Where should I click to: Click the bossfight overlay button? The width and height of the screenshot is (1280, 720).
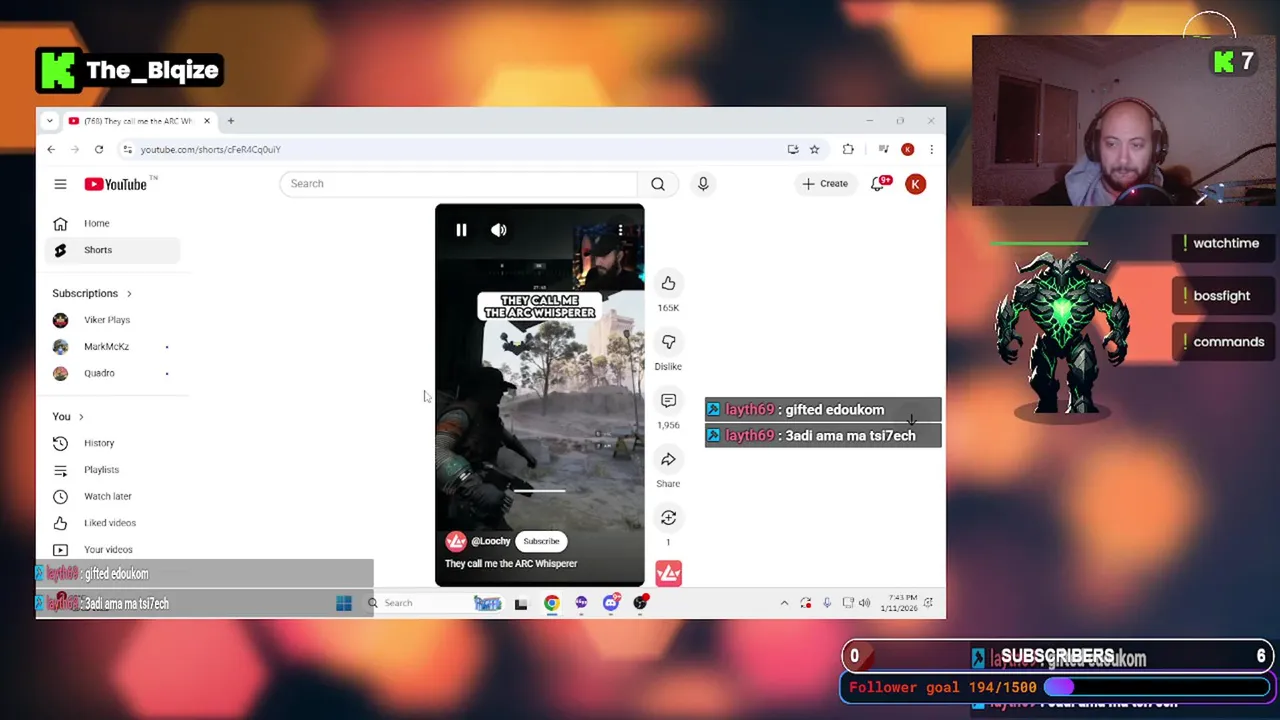coord(1221,296)
